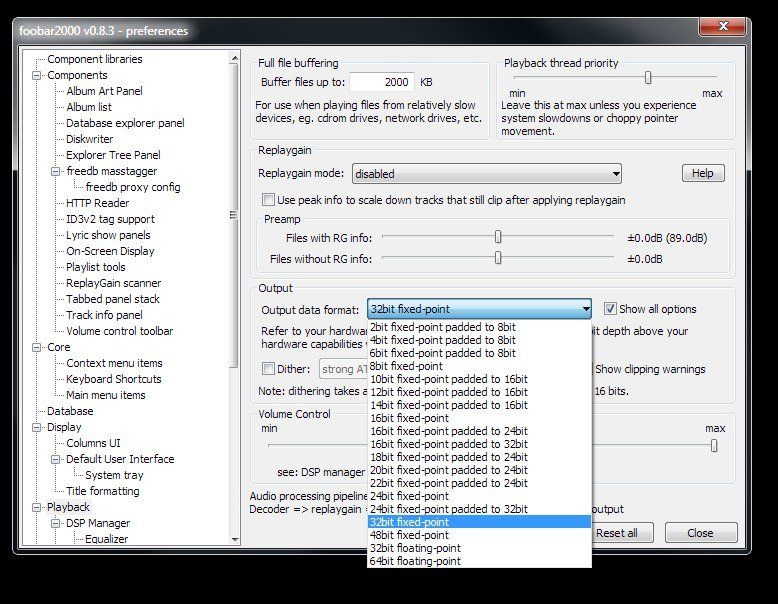Screen dimensions: 778x604
Task: Uncheck Show all options
Action: coord(610,309)
